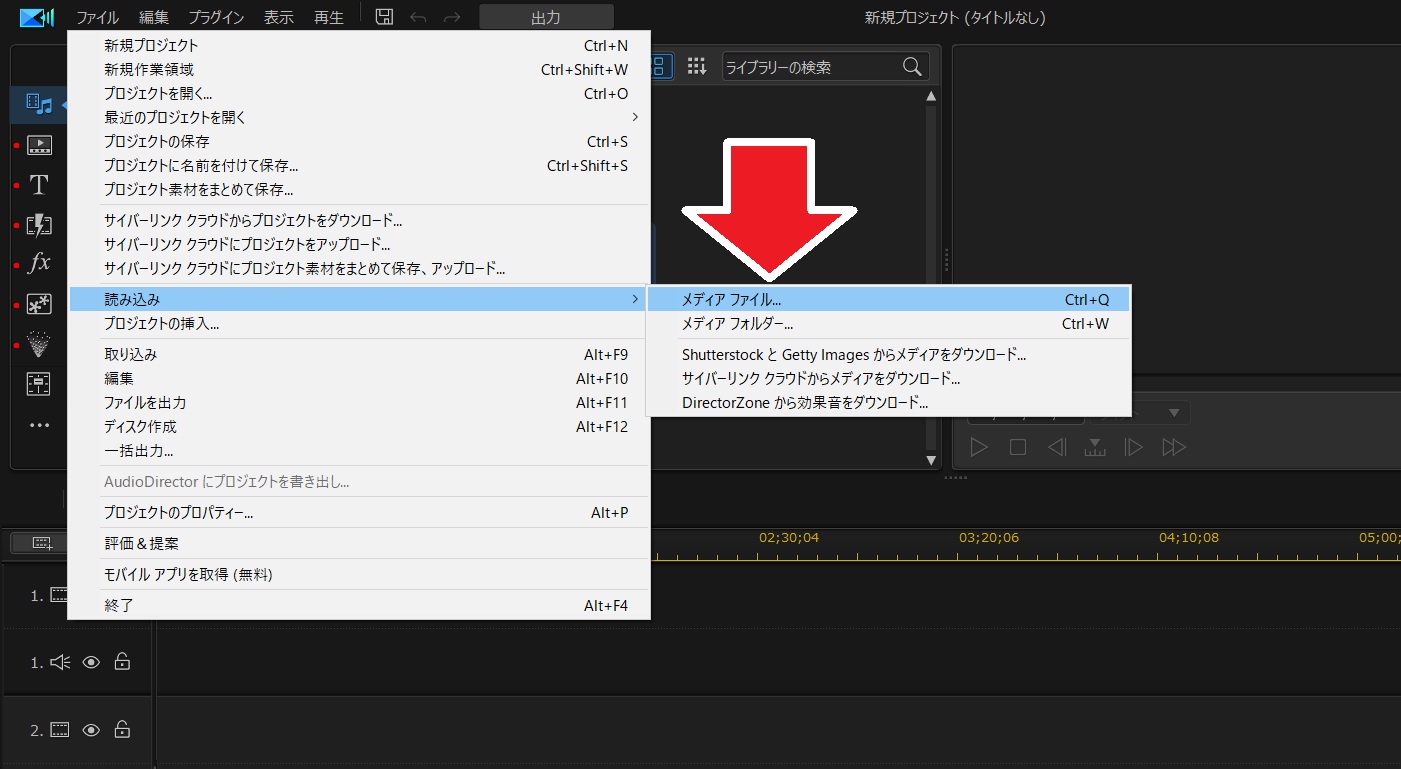Select DirectorZone から効果音をダウンロード...
Viewport: 1401px width, 769px height.
click(889, 403)
